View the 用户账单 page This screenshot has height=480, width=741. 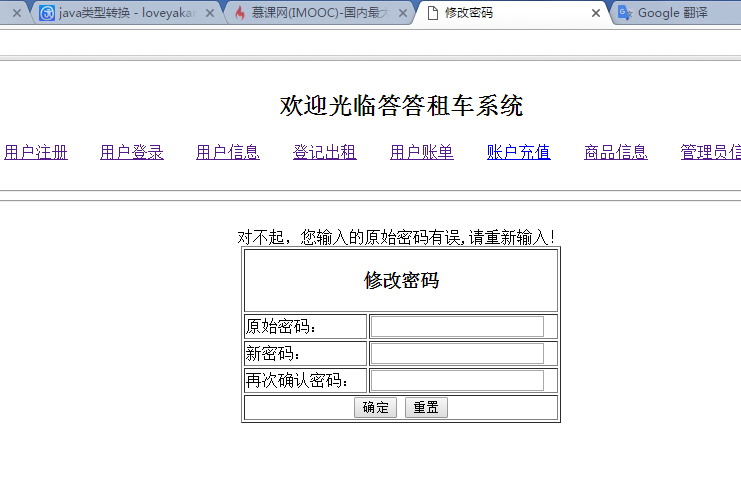tap(422, 153)
